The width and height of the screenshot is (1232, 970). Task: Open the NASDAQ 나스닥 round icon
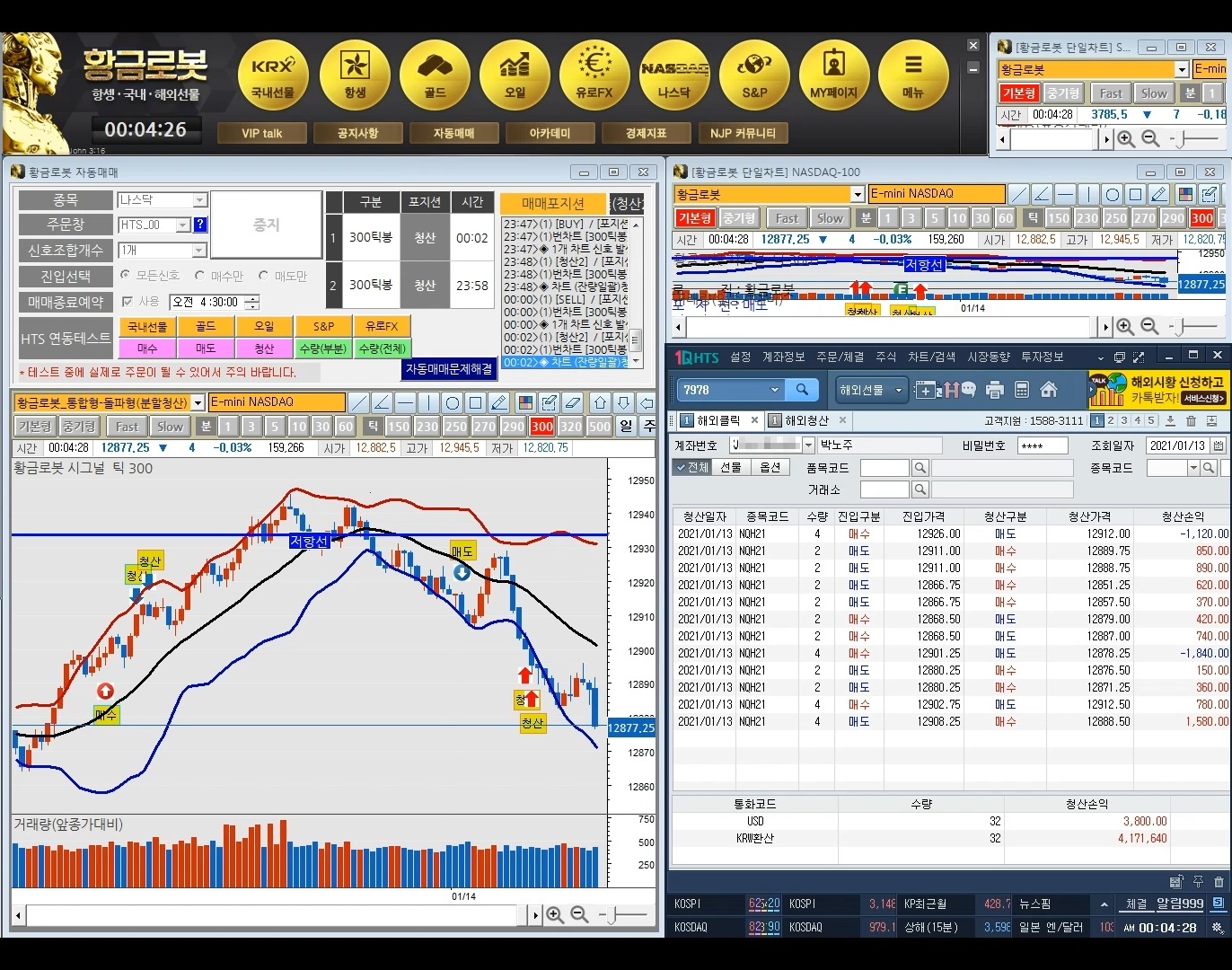click(674, 75)
